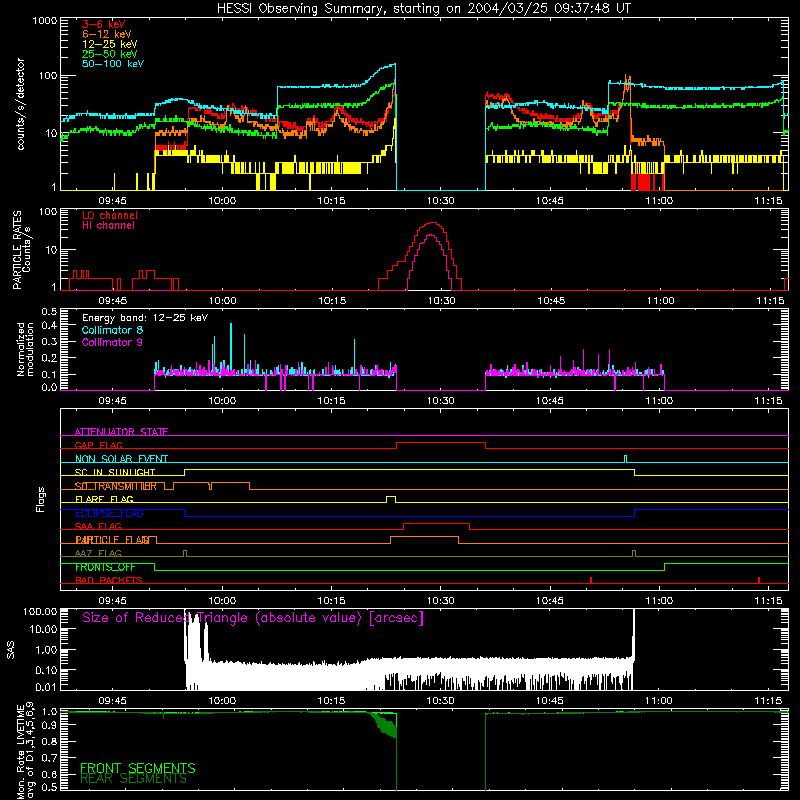Screen dimensions: 800x800
Task: Click the BAD PACKETS flag label
Action: (x=109, y=580)
